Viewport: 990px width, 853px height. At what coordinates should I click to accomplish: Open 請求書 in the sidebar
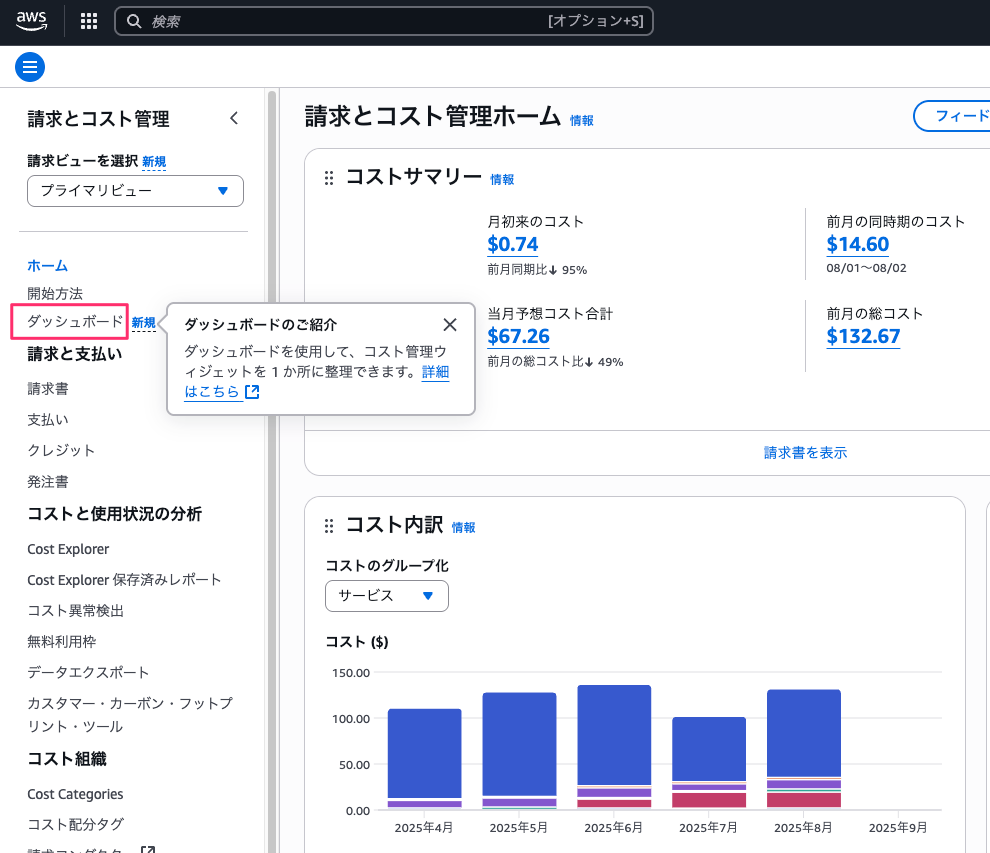click(x=48, y=389)
